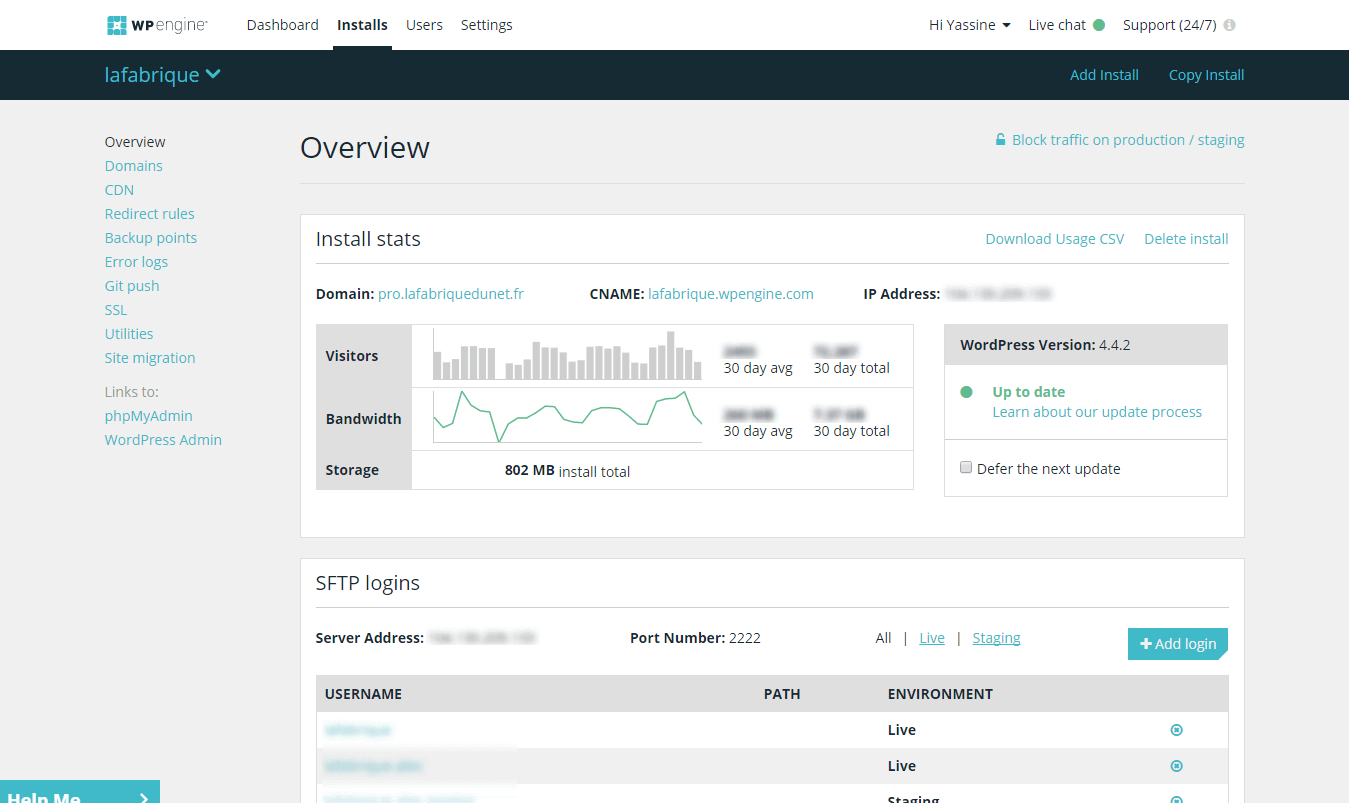
Task: Click the Support info icon
Action: click(x=1229, y=25)
